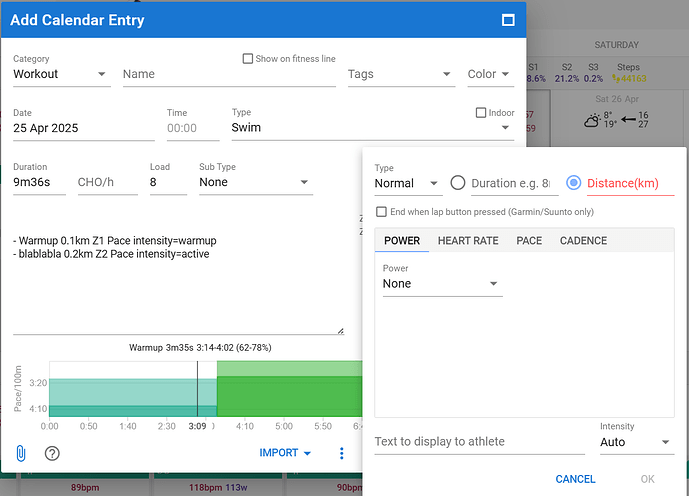
Task: Click the textarea resize handle corner
Action: pyautogui.click(x=341, y=331)
